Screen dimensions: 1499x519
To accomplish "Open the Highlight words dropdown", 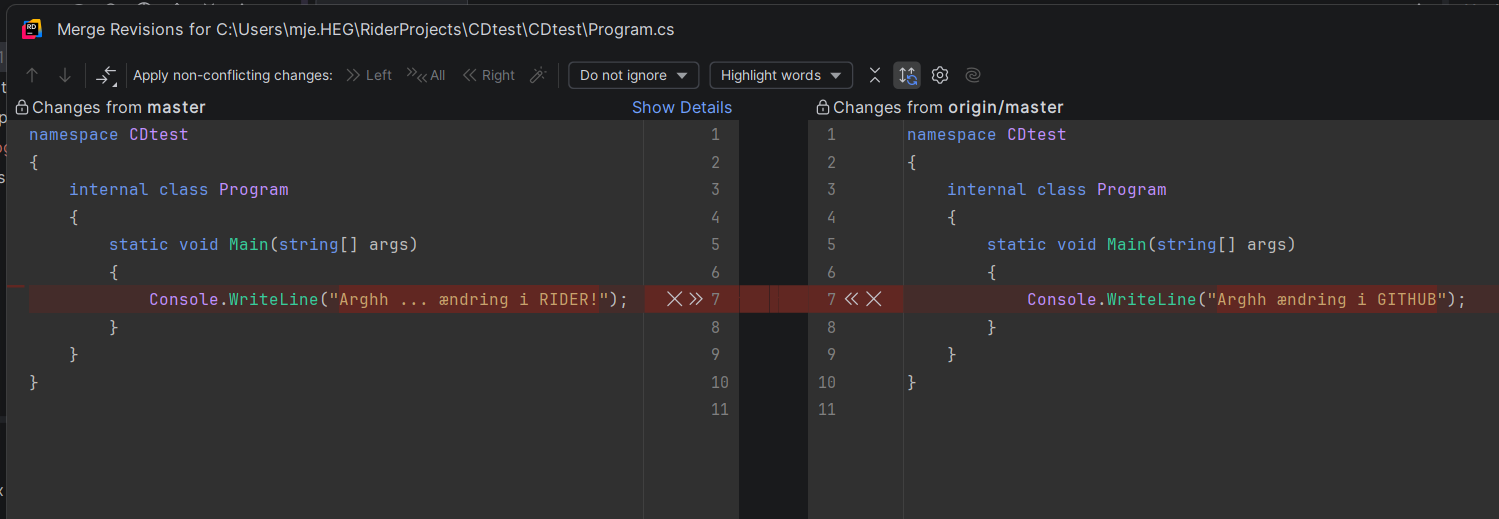I will point(781,75).
